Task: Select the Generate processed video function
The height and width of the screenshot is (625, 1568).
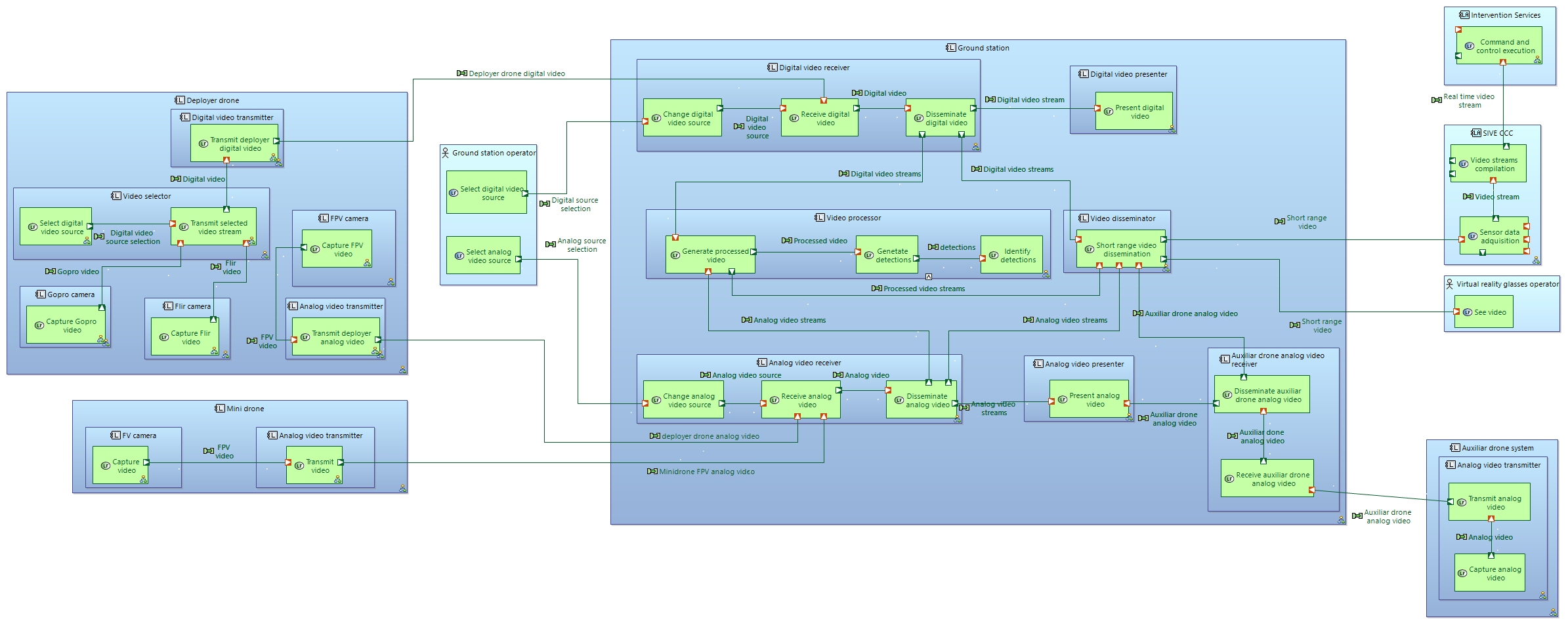Action: point(710,254)
